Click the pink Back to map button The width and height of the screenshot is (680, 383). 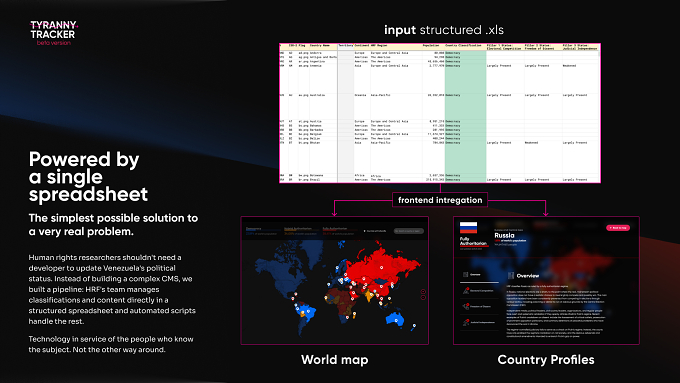[618, 228]
